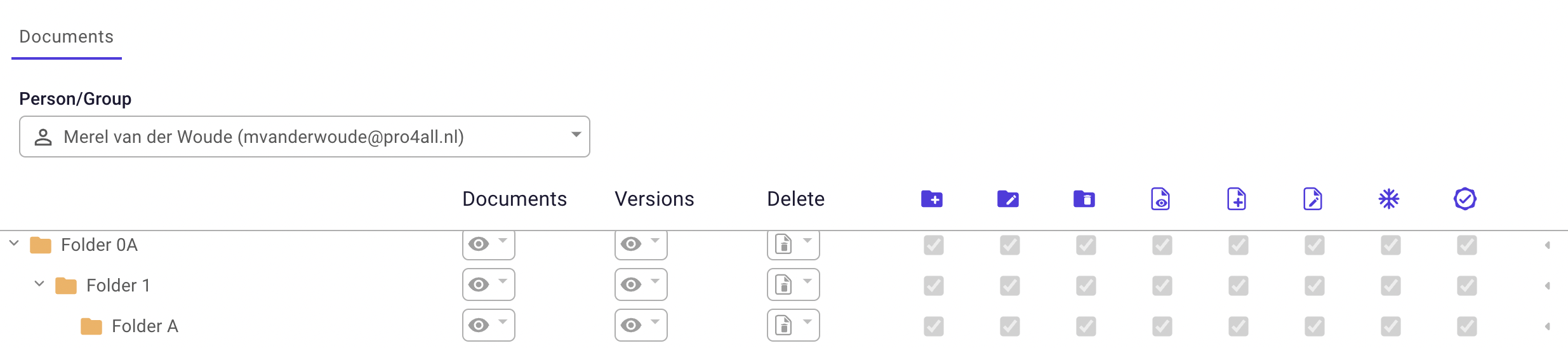1568x348 pixels.
Task: Click the snowflake freeze permission icon
Action: pyautogui.click(x=1389, y=199)
